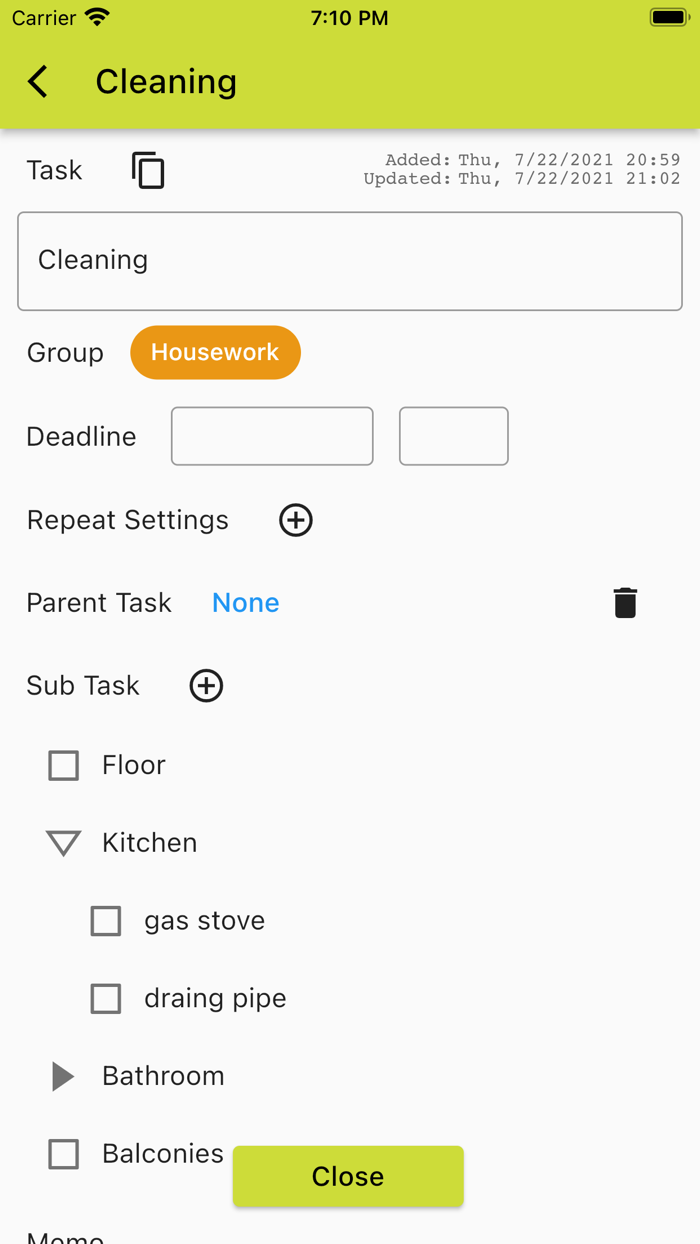The width and height of the screenshot is (700, 1244).
Task: Delete the parent task with trash icon
Action: [x=625, y=602]
